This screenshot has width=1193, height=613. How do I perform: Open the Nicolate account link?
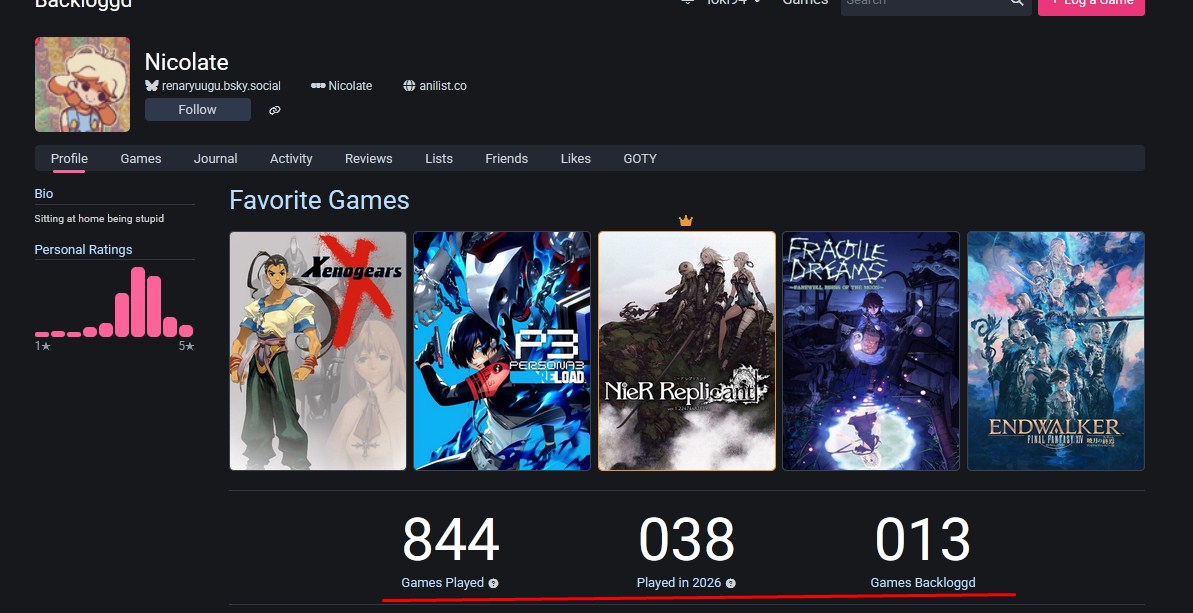tap(350, 86)
